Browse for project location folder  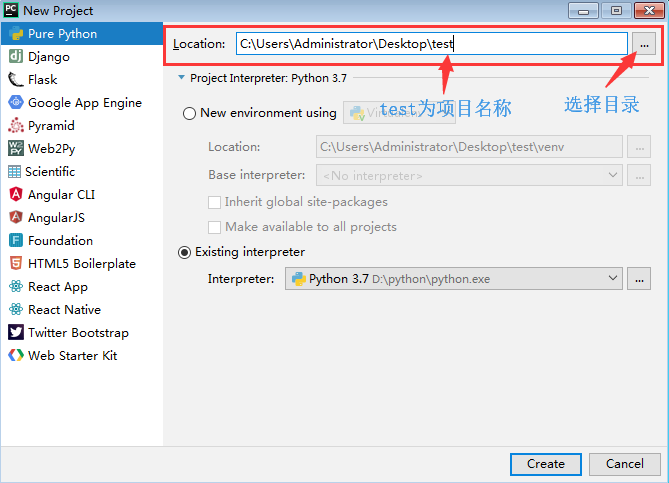[644, 44]
